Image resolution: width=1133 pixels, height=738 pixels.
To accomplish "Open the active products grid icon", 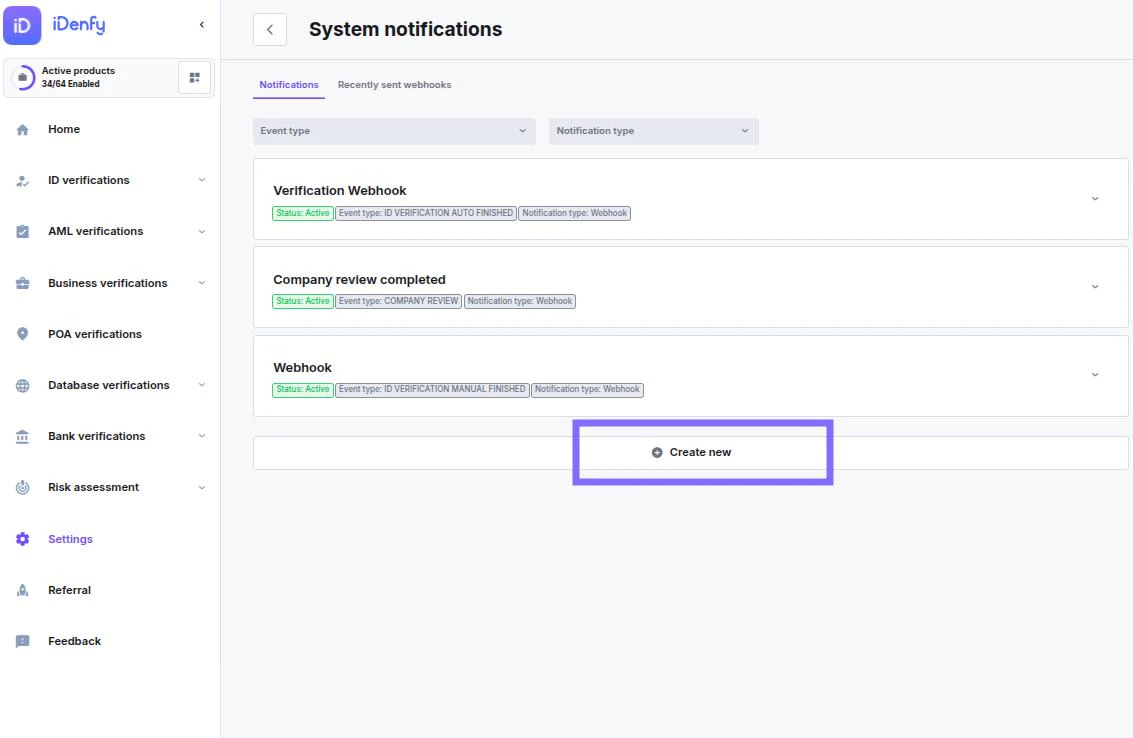I will click(x=194, y=77).
